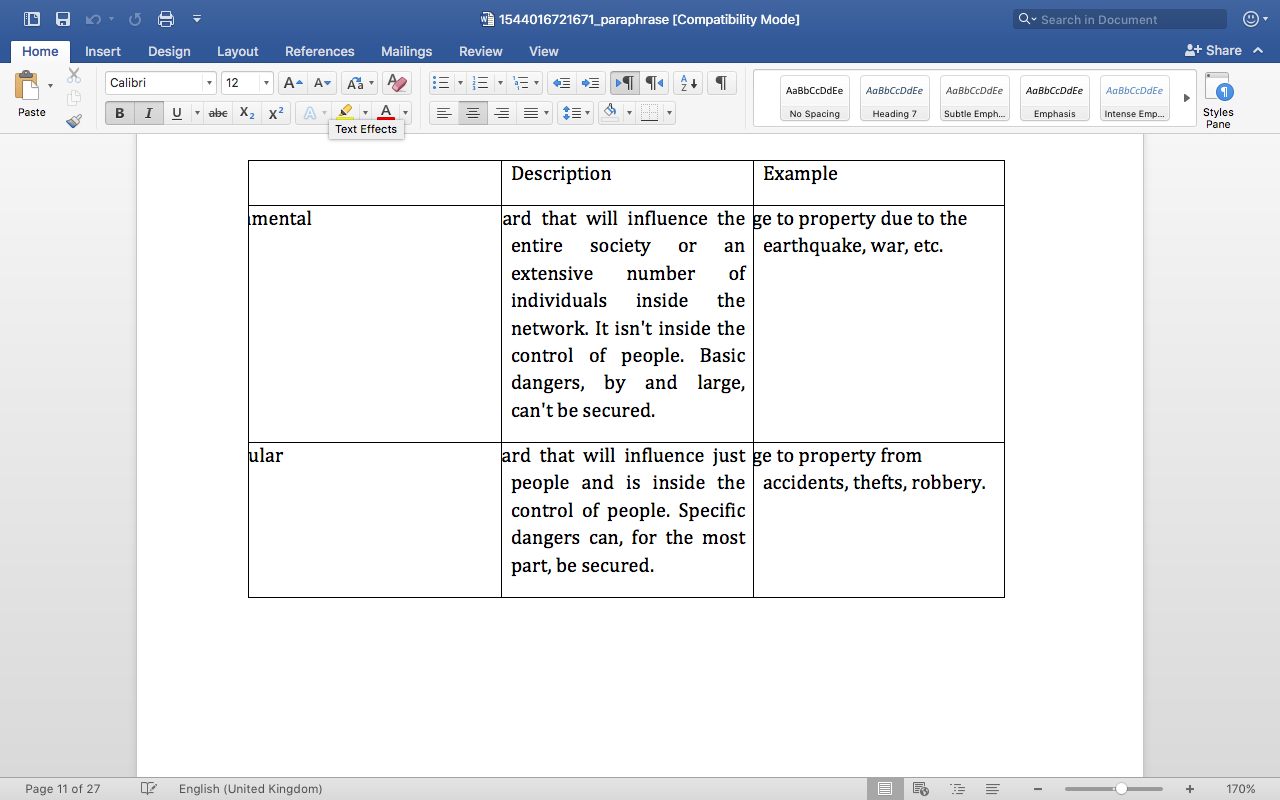Select the Format Painter brush
Screen dimensions: 1280x800
(x=74, y=121)
